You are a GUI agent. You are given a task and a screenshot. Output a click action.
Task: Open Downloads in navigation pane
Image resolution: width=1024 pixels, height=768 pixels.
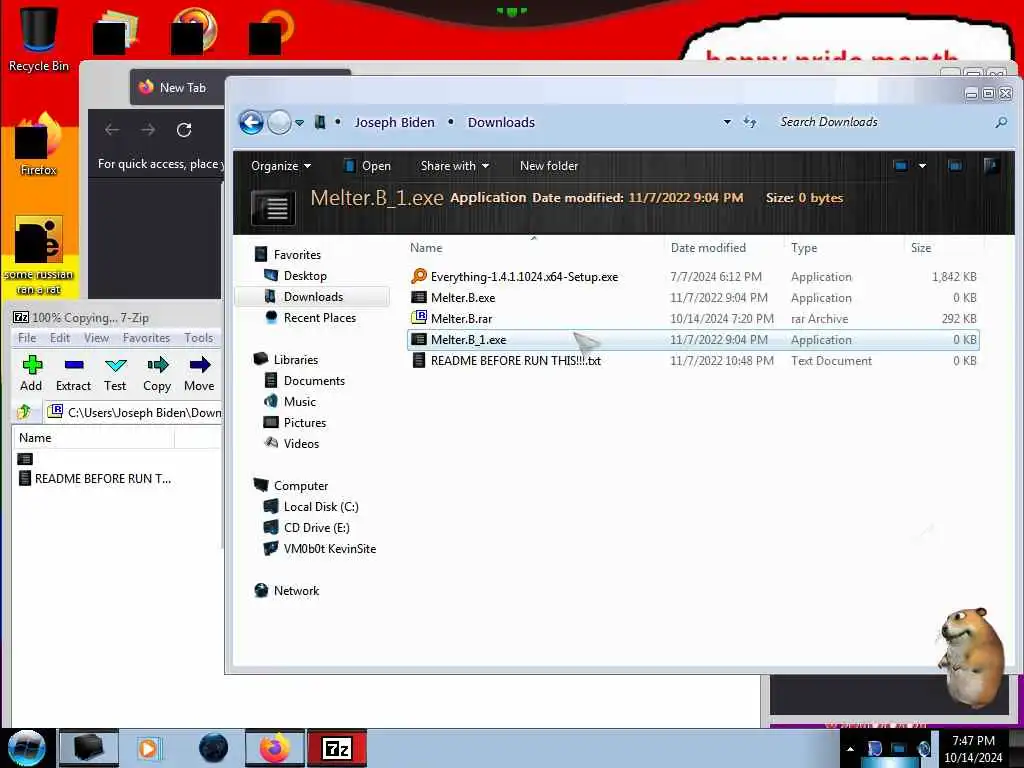point(313,296)
